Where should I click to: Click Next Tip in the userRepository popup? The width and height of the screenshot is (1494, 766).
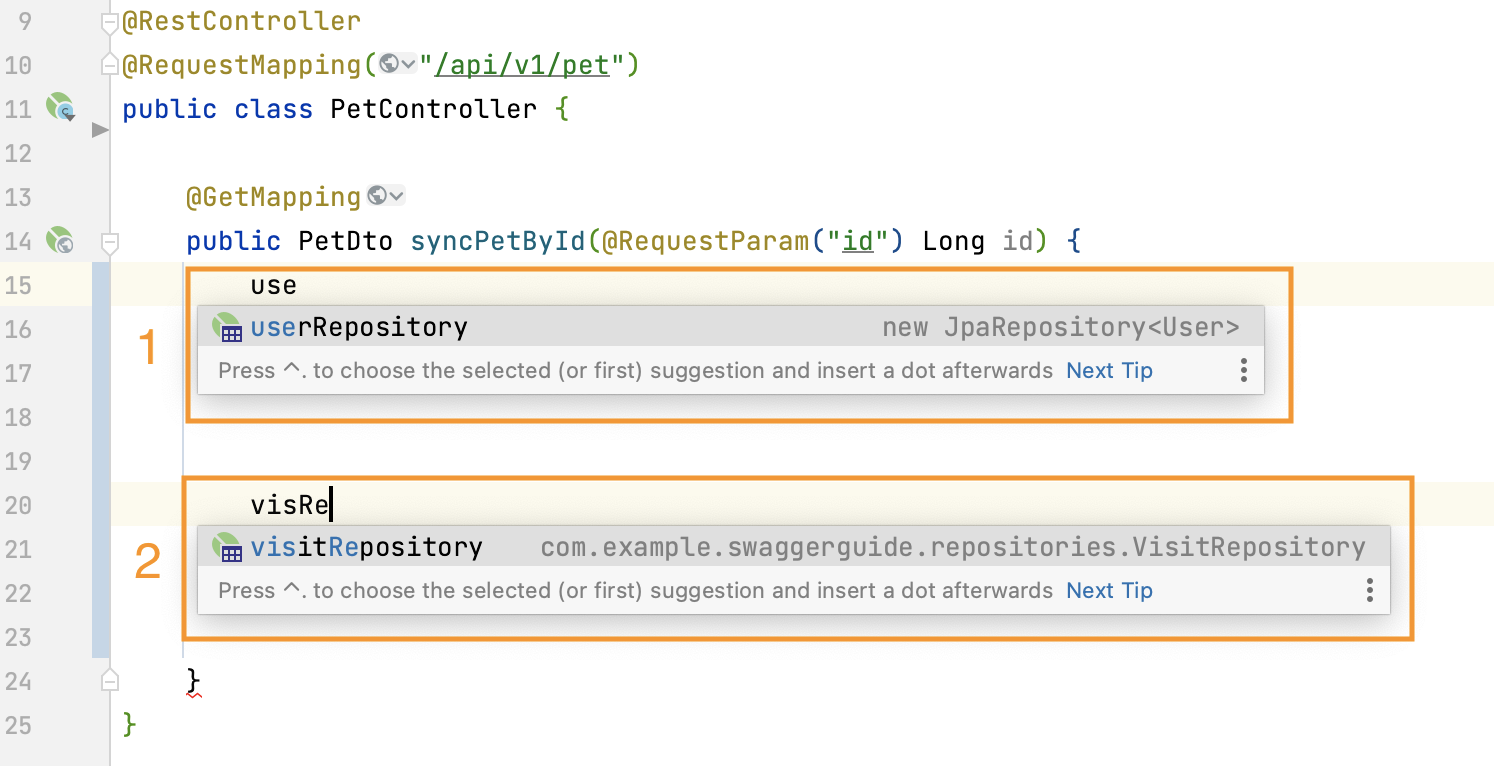coord(1109,370)
